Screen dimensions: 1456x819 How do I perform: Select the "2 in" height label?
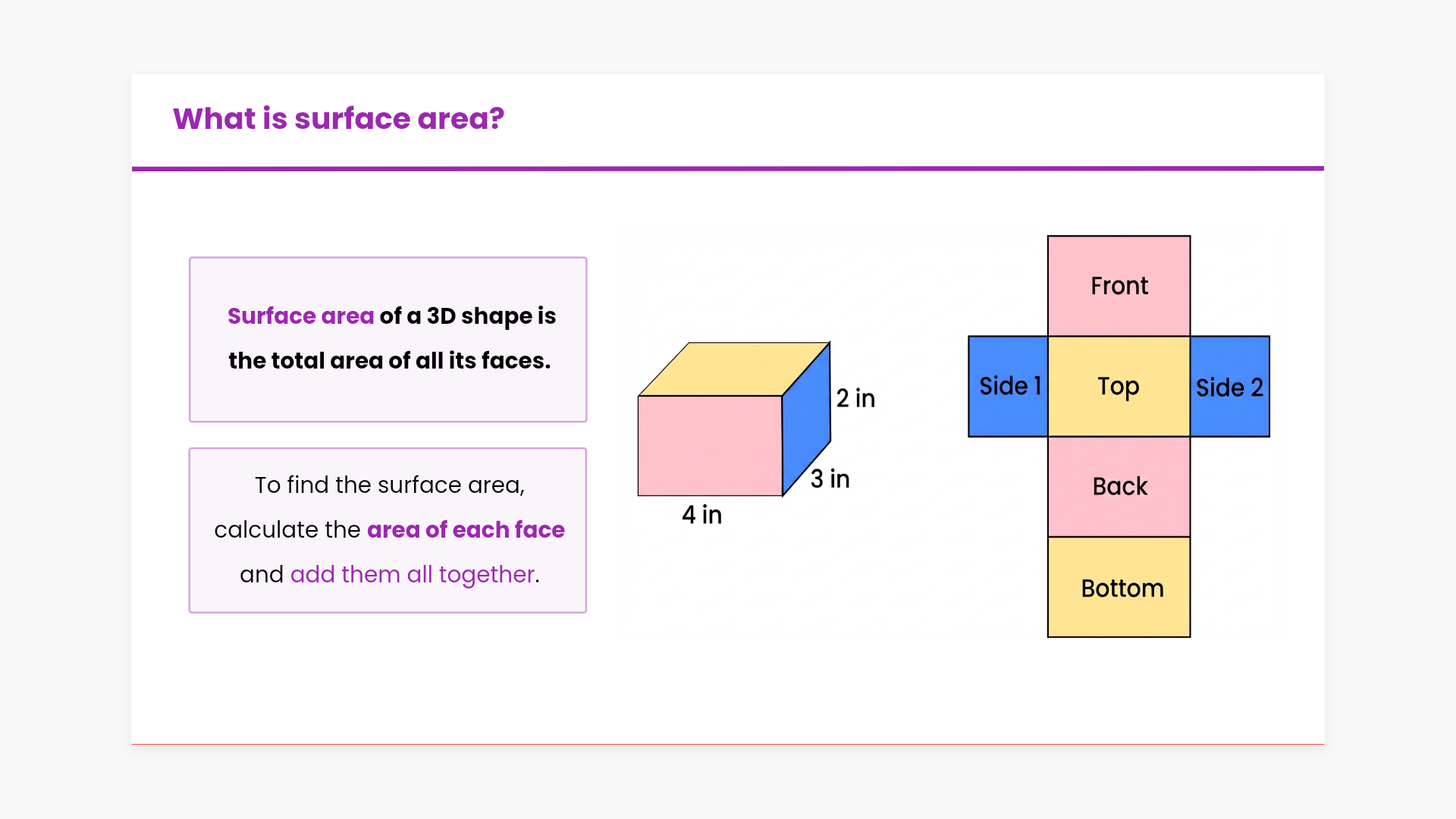(x=855, y=398)
